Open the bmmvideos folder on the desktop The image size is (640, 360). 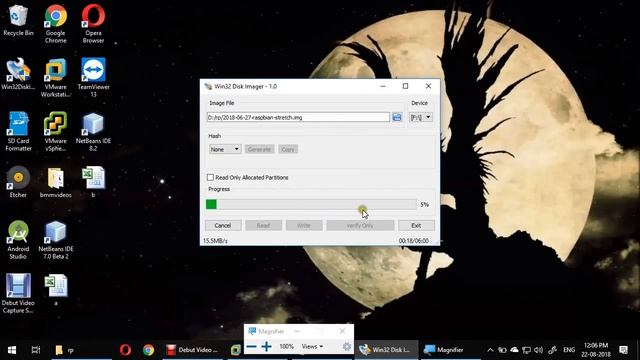pos(56,182)
